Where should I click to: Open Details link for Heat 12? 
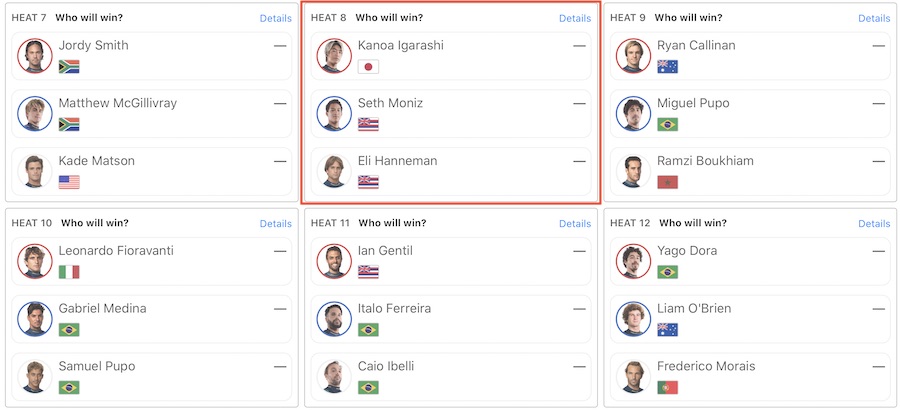point(874,223)
